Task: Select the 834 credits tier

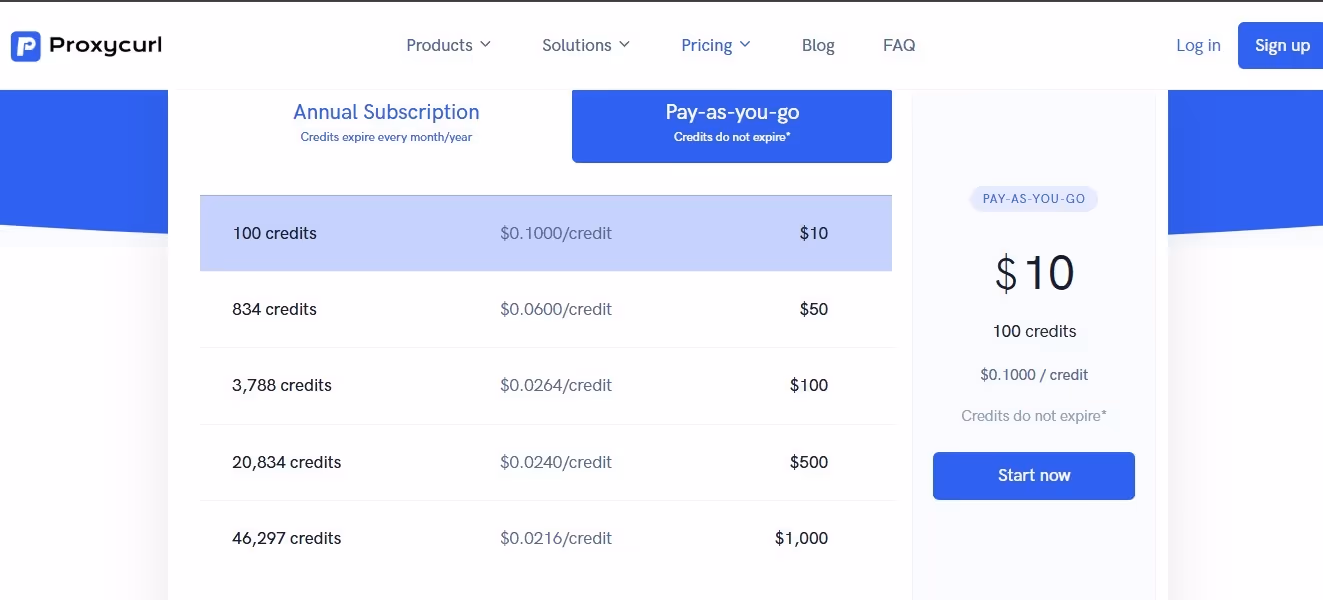Action: pos(546,309)
